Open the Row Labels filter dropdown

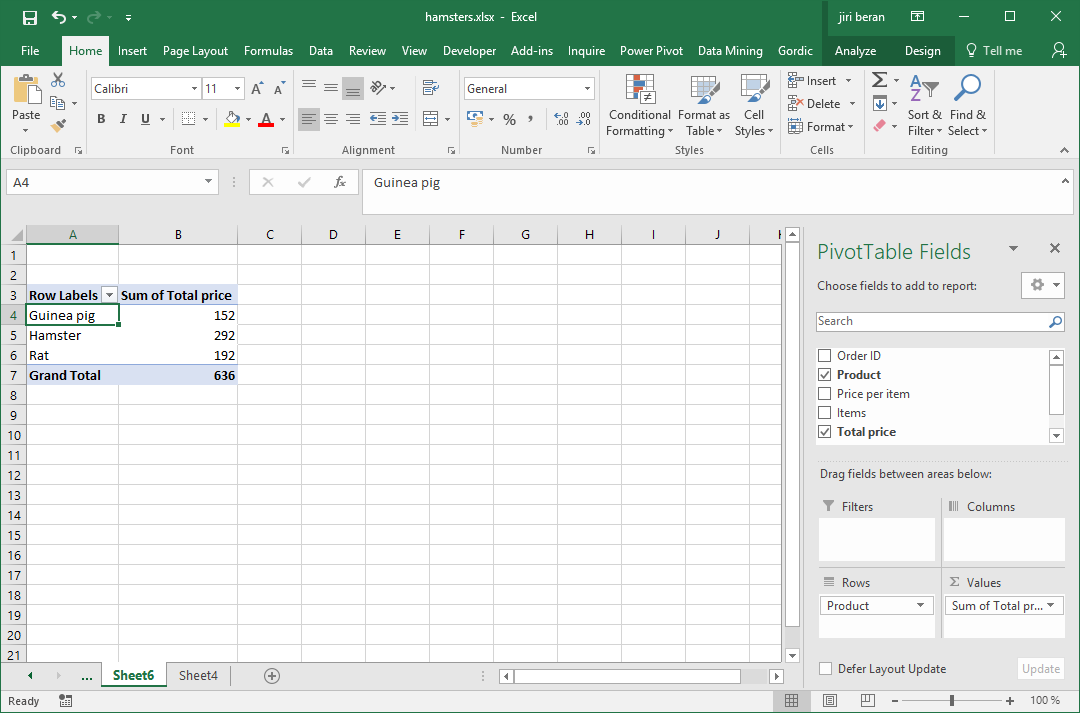(x=109, y=296)
